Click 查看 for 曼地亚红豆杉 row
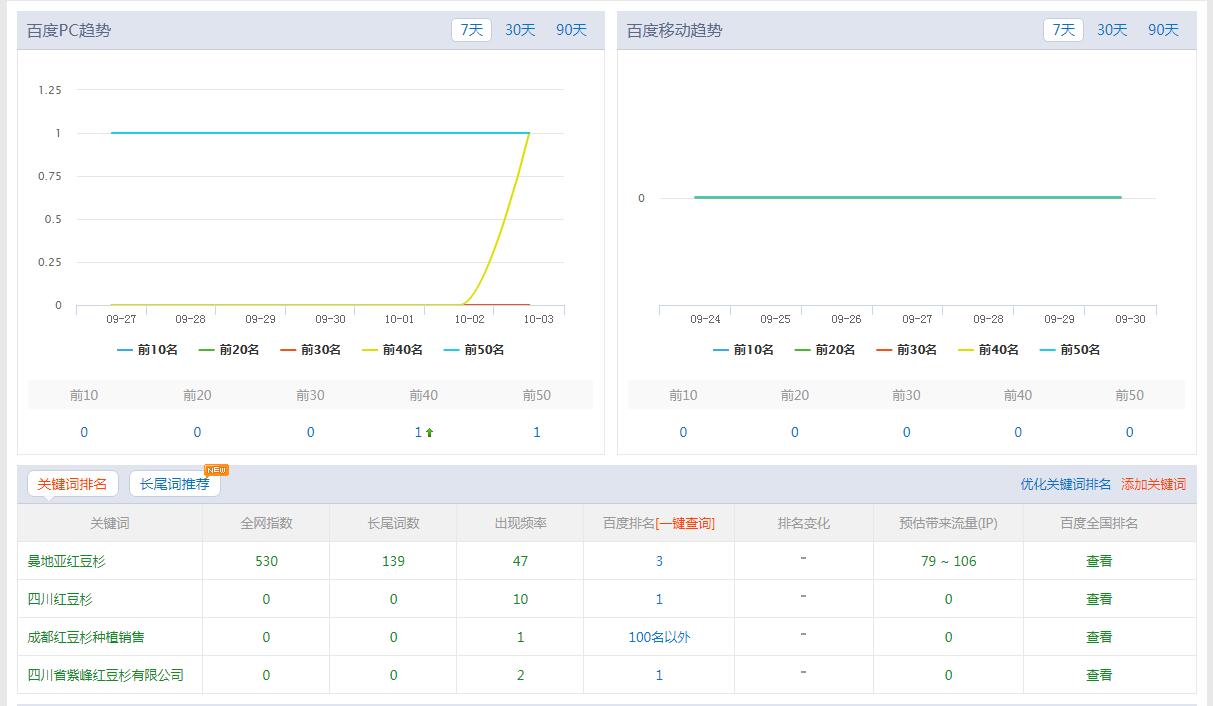 (1099, 561)
